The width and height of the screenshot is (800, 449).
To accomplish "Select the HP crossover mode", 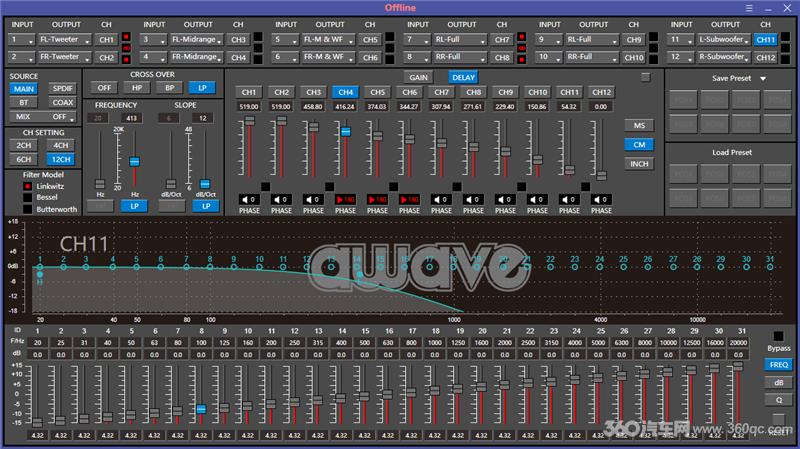I will pos(137,88).
